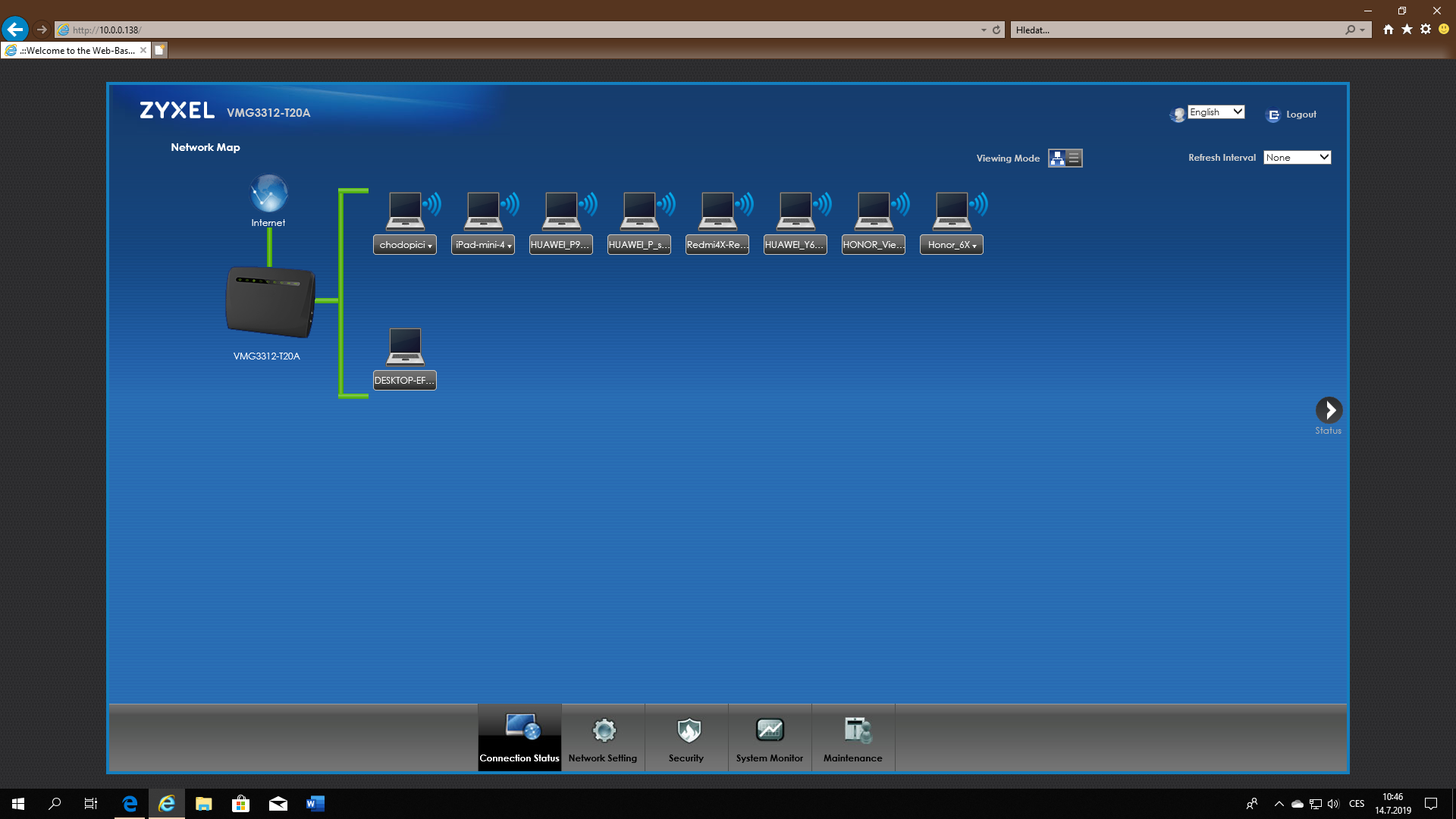
Task: Click the Redmi4X wireless laptop icon
Action: click(717, 211)
